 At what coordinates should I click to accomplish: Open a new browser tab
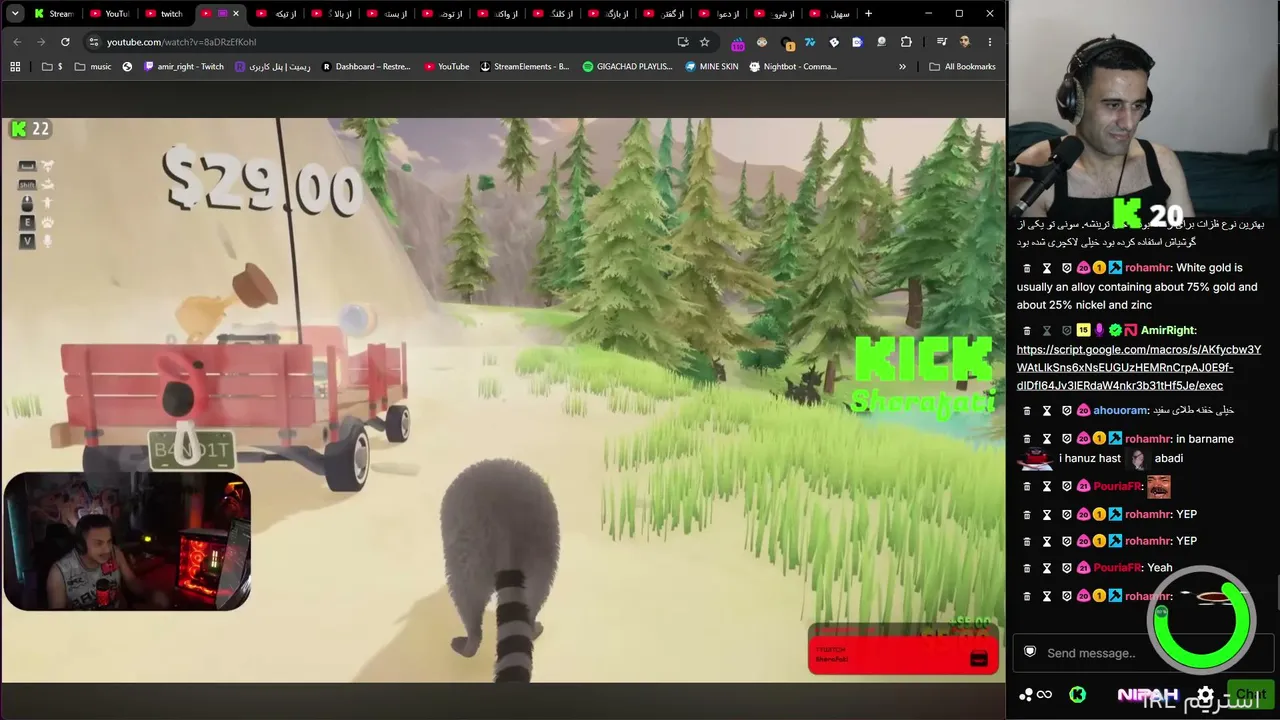[868, 14]
